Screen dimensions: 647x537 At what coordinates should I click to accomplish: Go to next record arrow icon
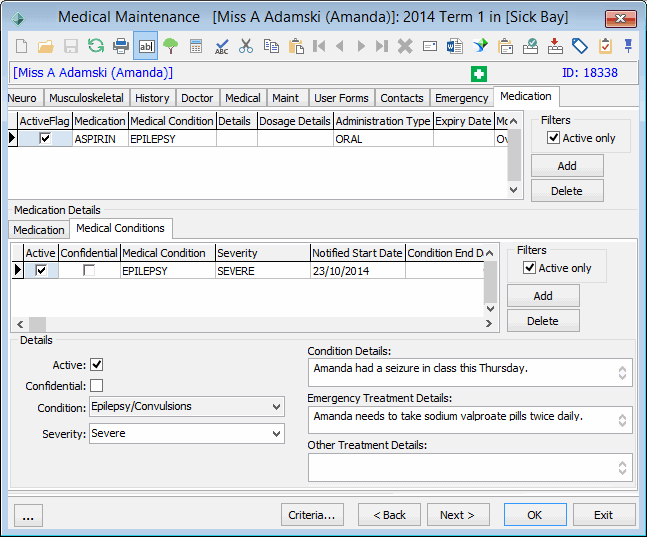coord(361,46)
